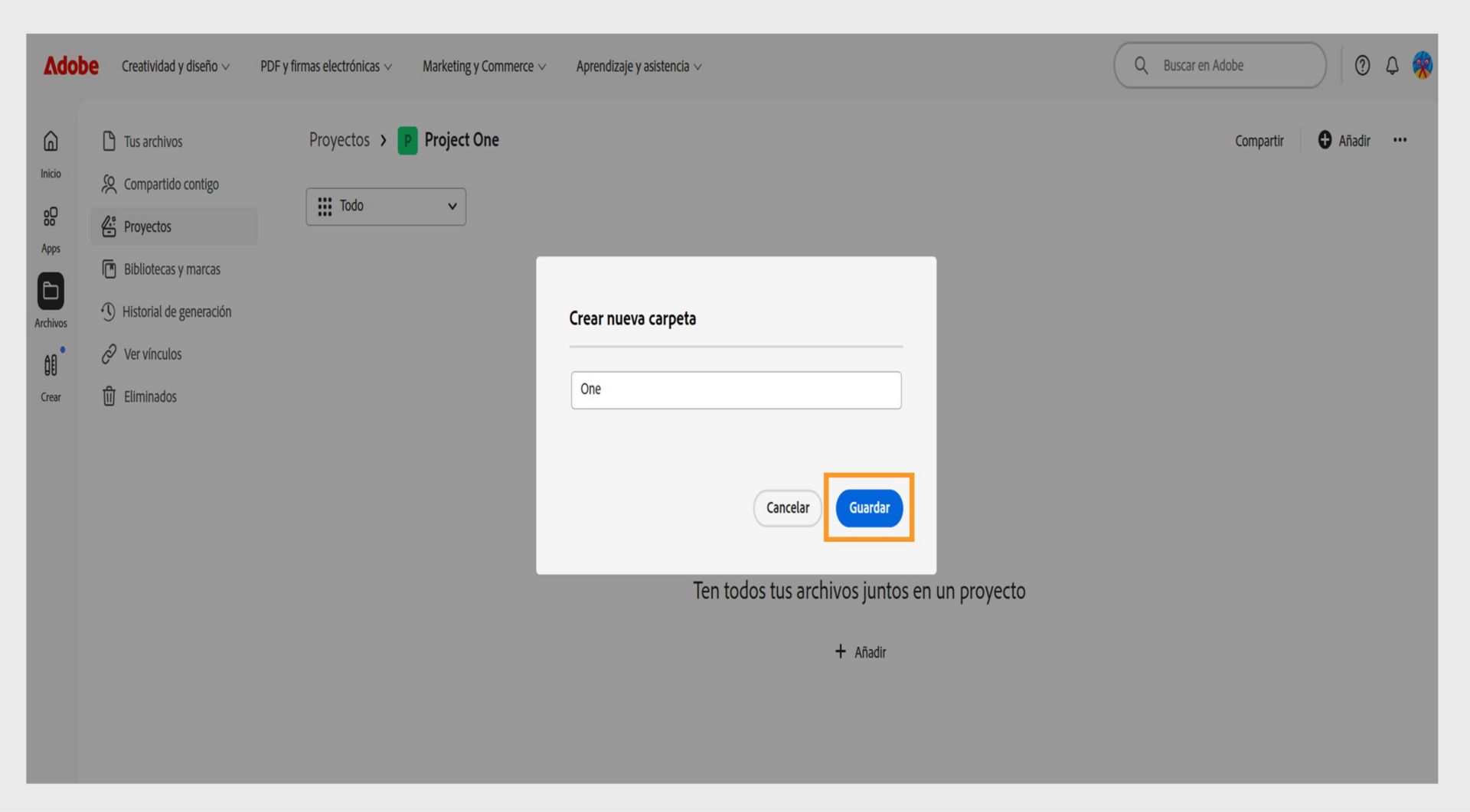The width and height of the screenshot is (1470, 812).
Task: Save the folder with Guardar
Action: pos(869,507)
